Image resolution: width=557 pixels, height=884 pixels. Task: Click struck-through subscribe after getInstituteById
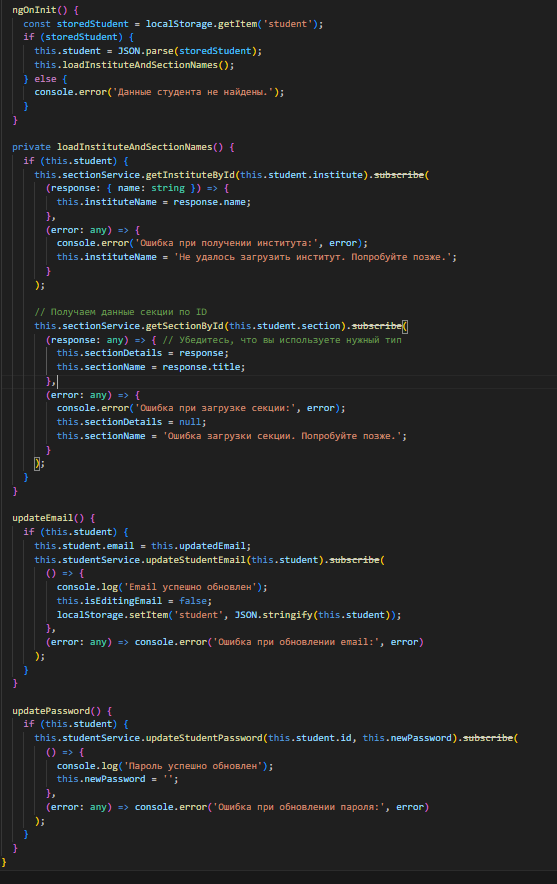click(x=399, y=175)
